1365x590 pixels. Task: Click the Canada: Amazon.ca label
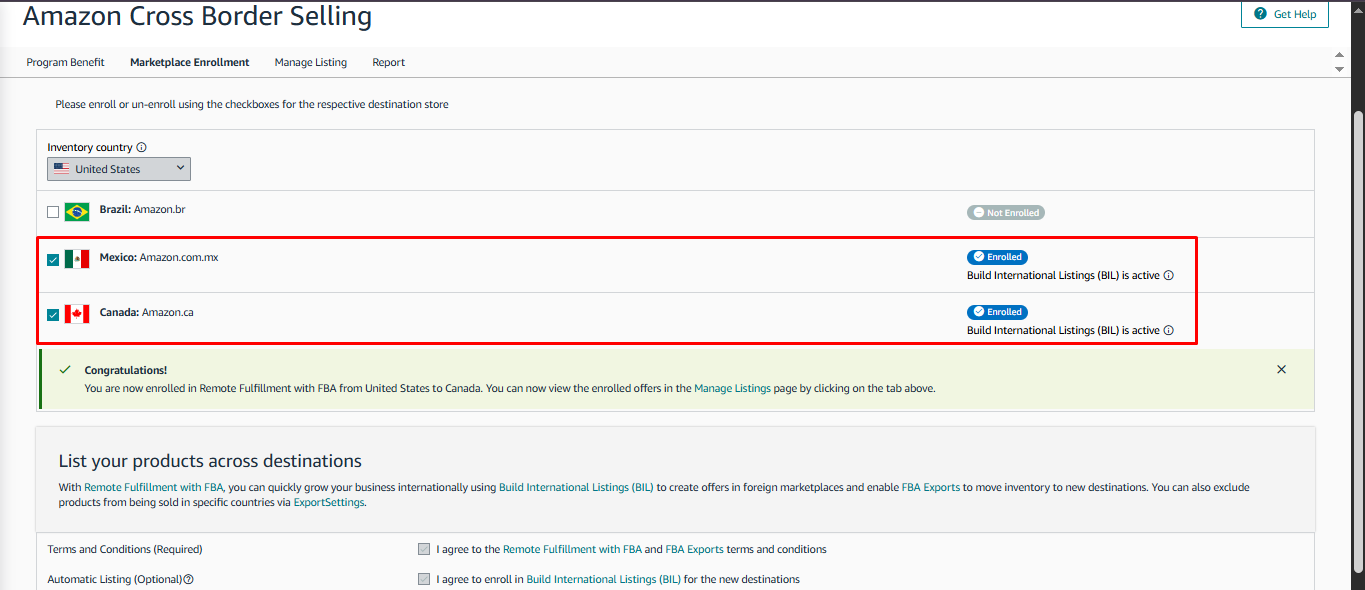[147, 312]
